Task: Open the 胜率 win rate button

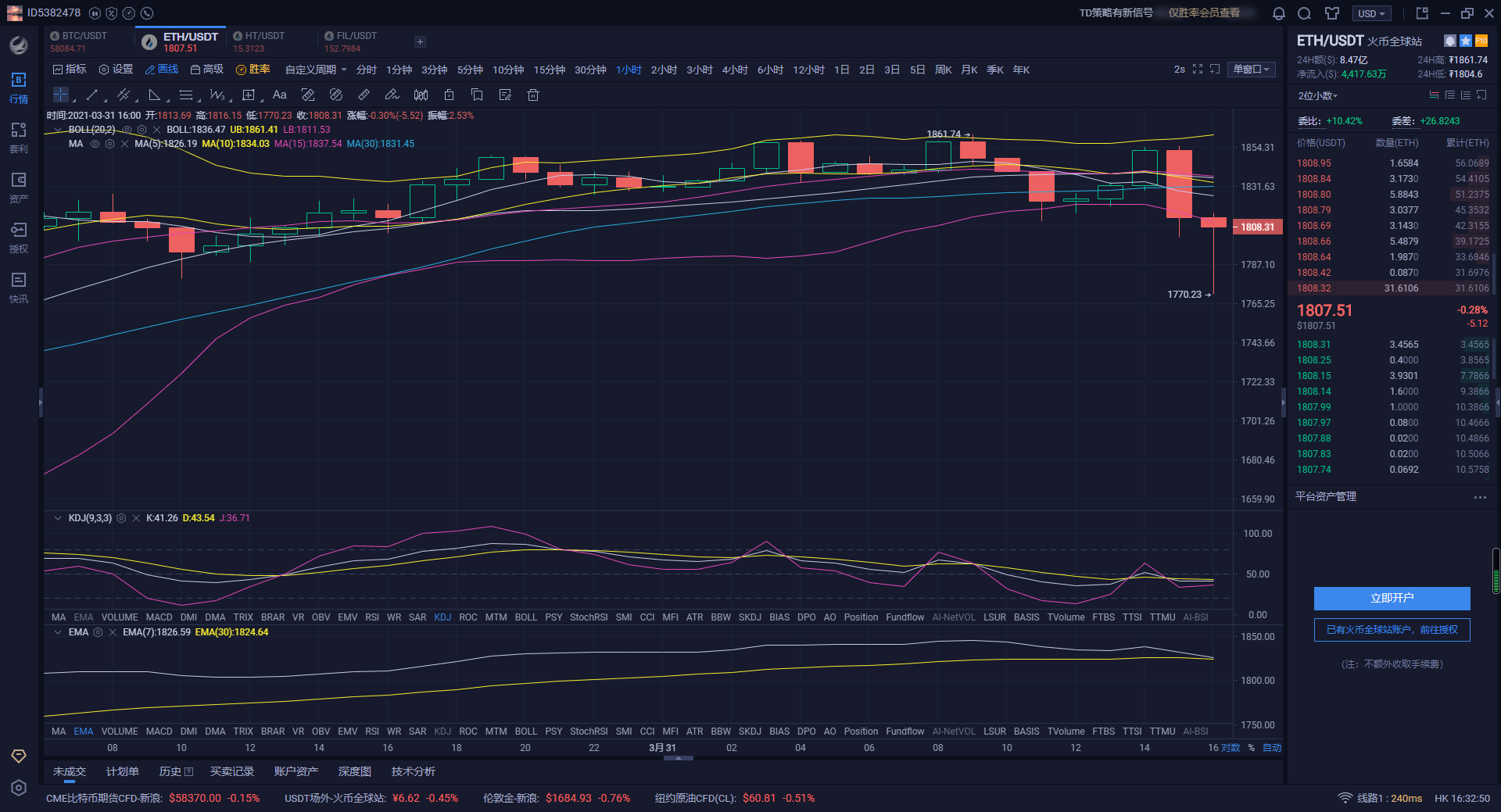Action: point(253,70)
